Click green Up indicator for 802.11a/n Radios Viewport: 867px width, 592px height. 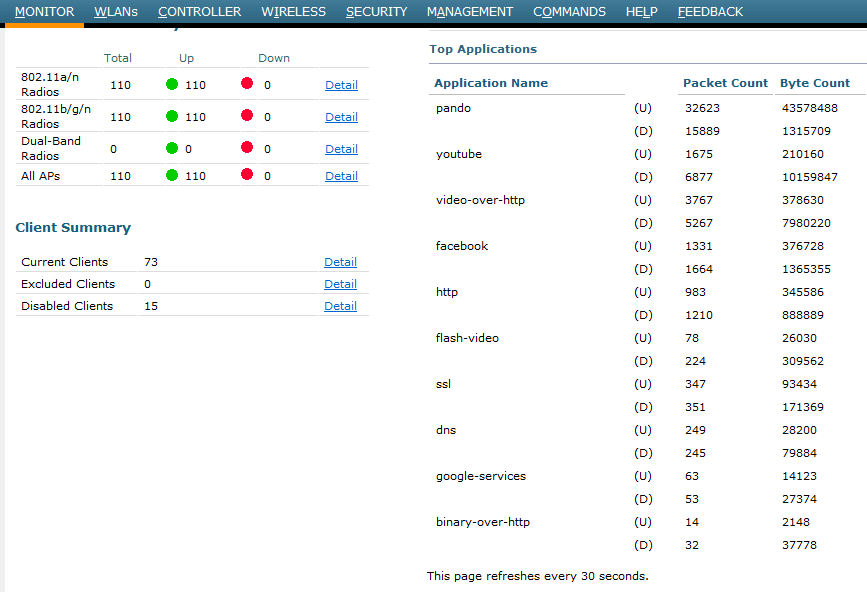pyautogui.click(x=172, y=84)
